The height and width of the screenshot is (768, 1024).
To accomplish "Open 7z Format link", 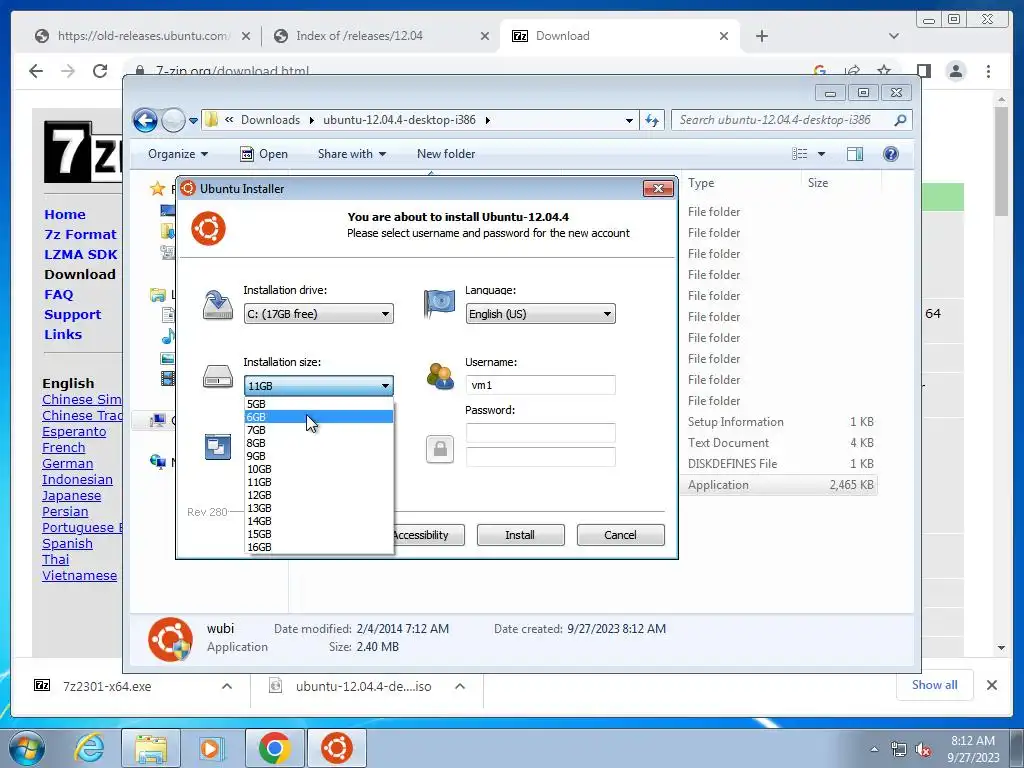I will point(80,234).
